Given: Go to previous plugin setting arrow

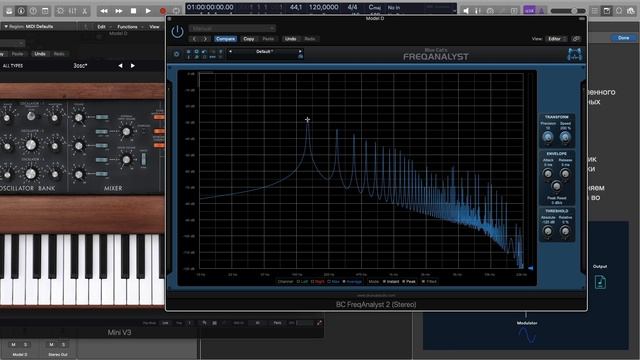Looking at the screenshot, I should pos(194,39).
